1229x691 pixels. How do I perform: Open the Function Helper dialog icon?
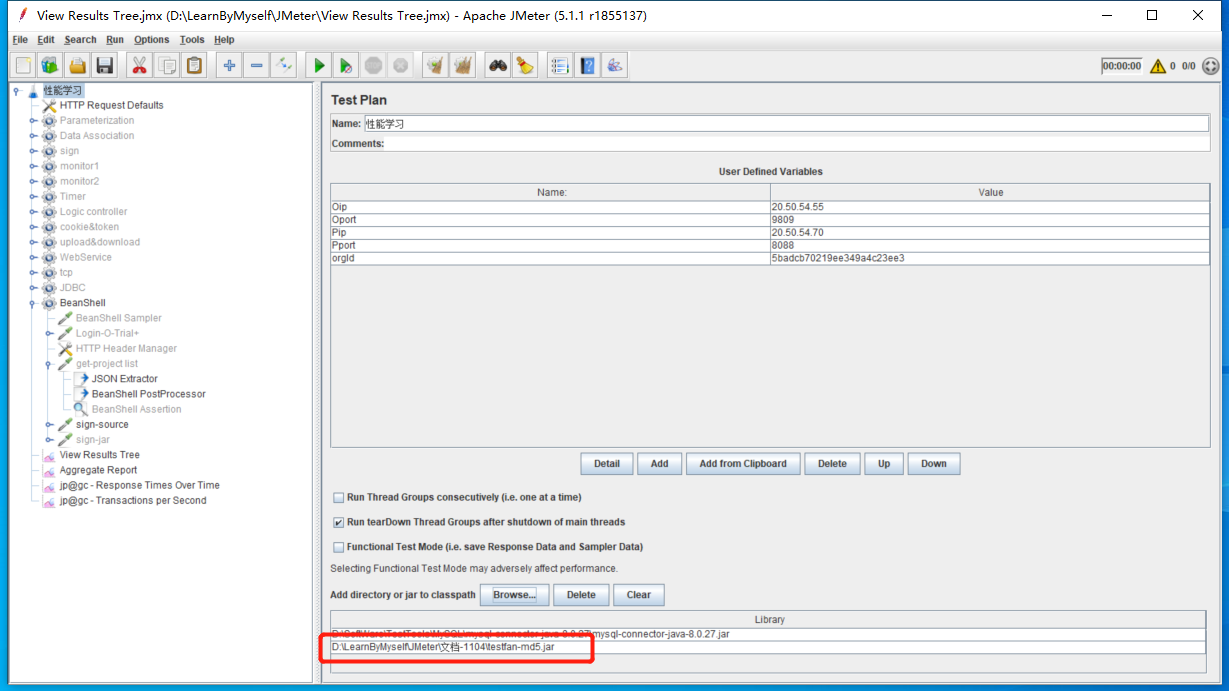tap(560, 66)
